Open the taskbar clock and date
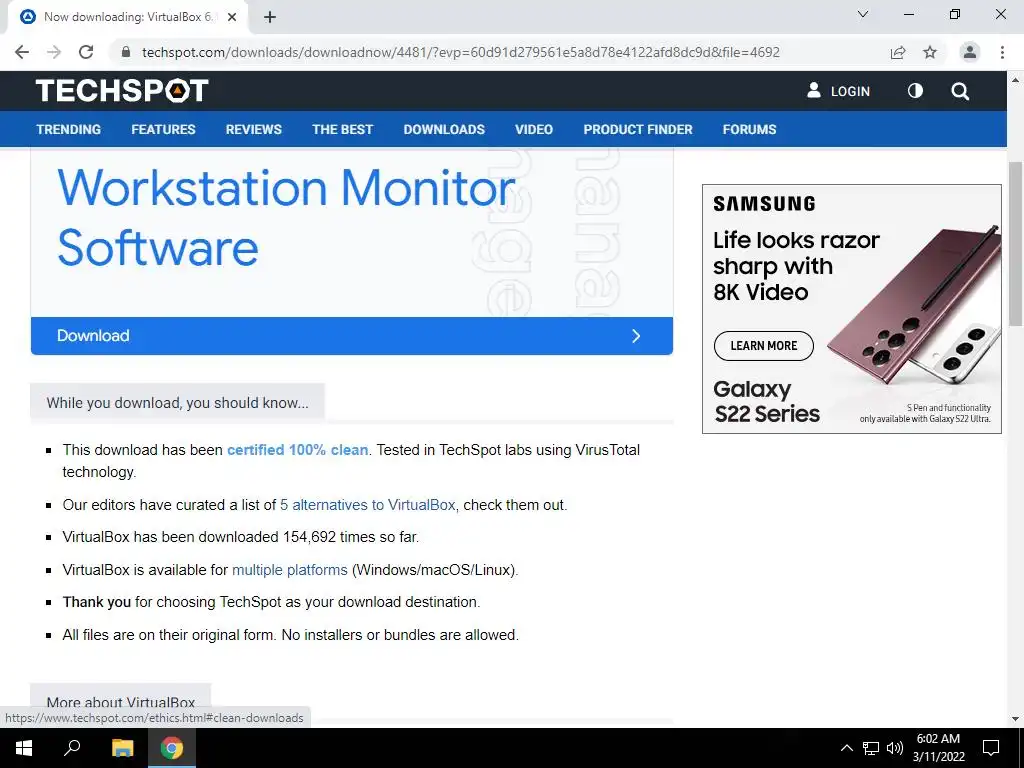 (x=938, y=748)
